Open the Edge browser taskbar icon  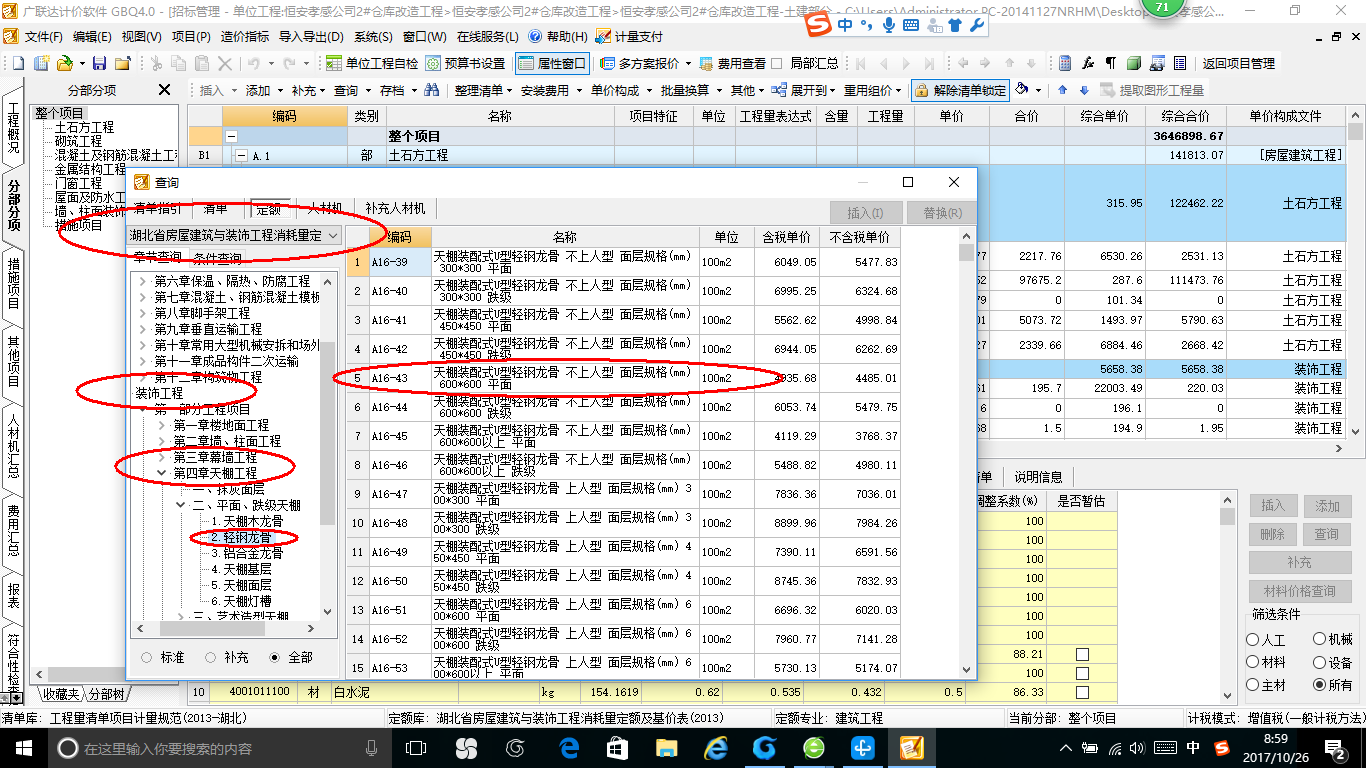click(x=570, y=747)
